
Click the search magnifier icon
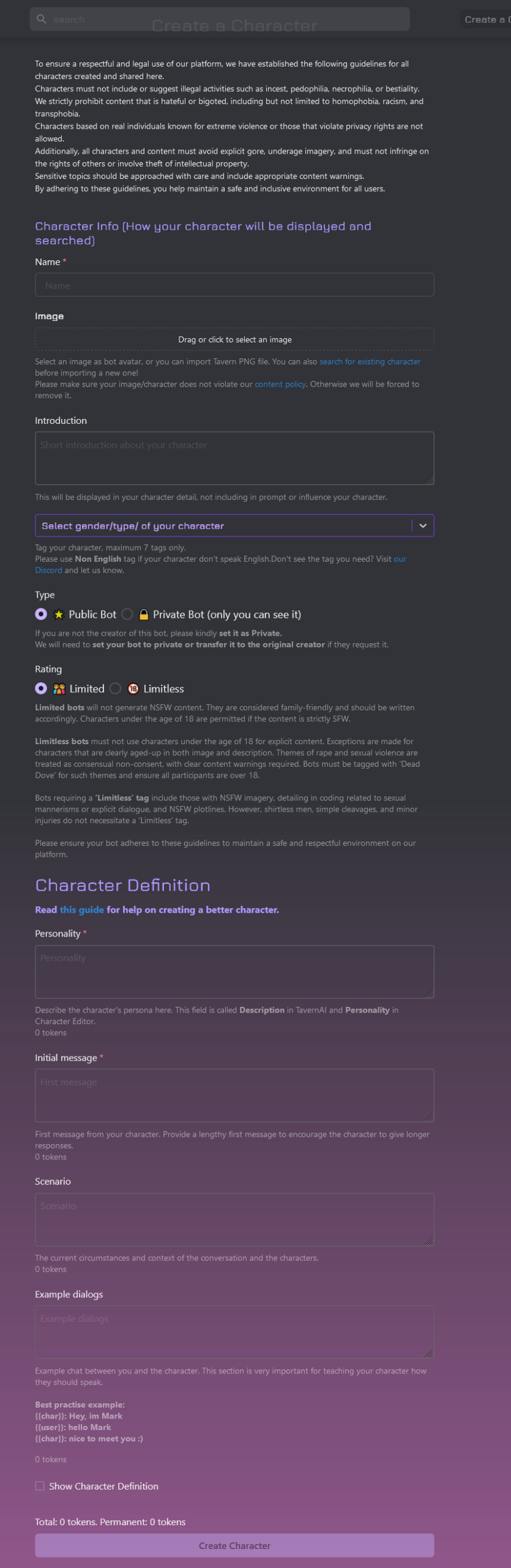click(42, 19)
